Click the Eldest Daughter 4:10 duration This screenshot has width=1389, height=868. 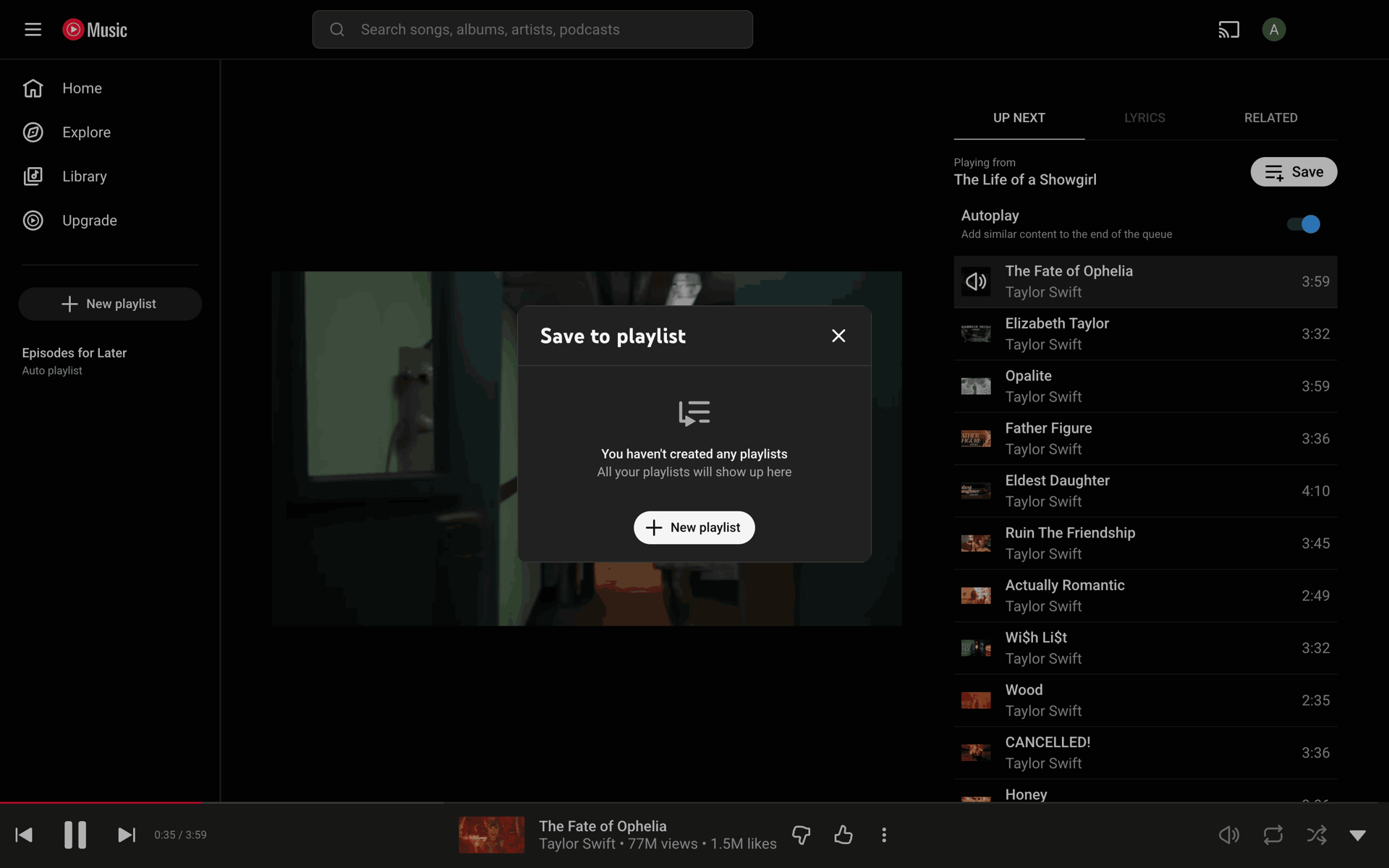coord(1315,491)
